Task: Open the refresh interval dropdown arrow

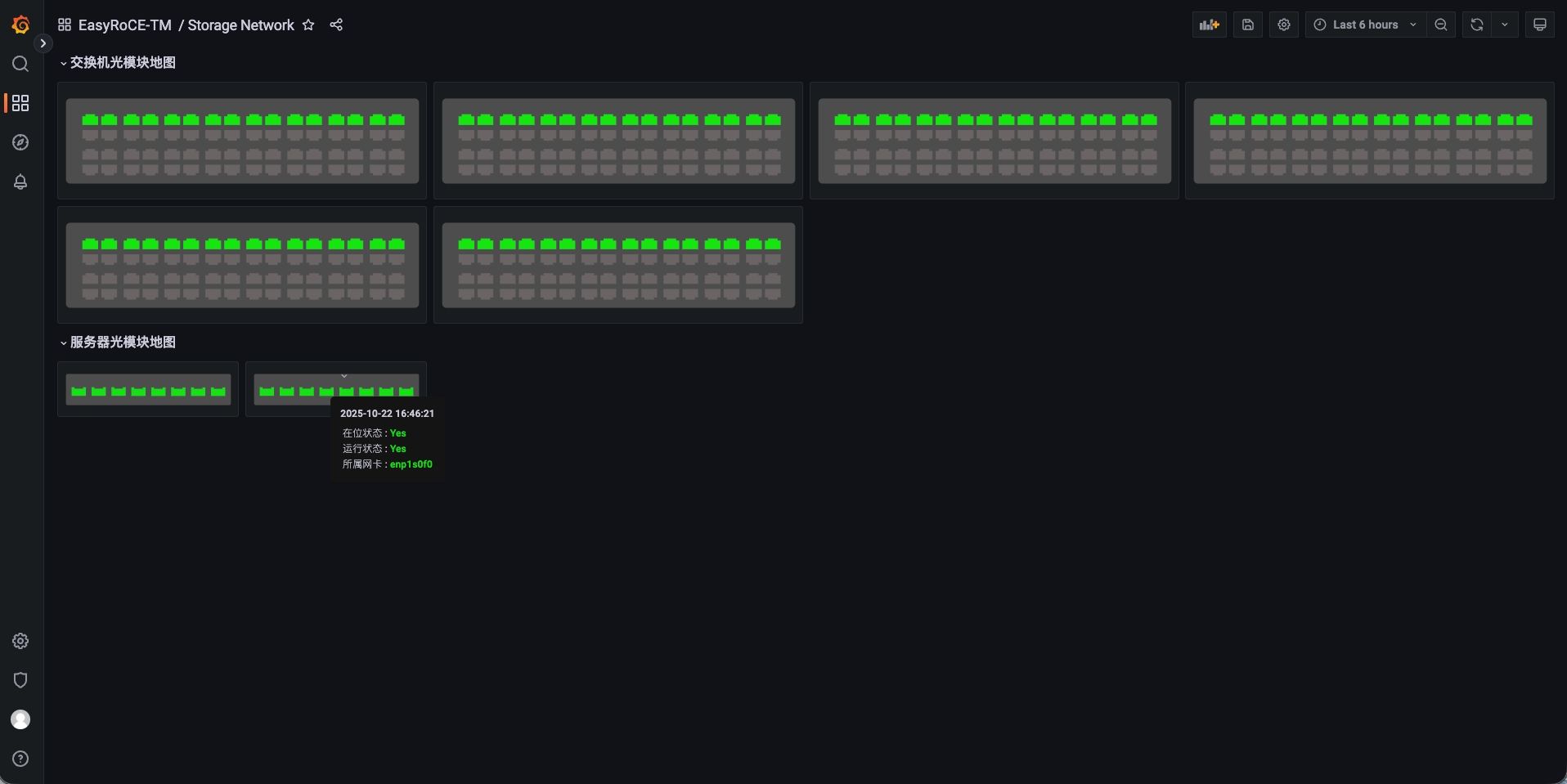Action: (x=1504, y=25)
